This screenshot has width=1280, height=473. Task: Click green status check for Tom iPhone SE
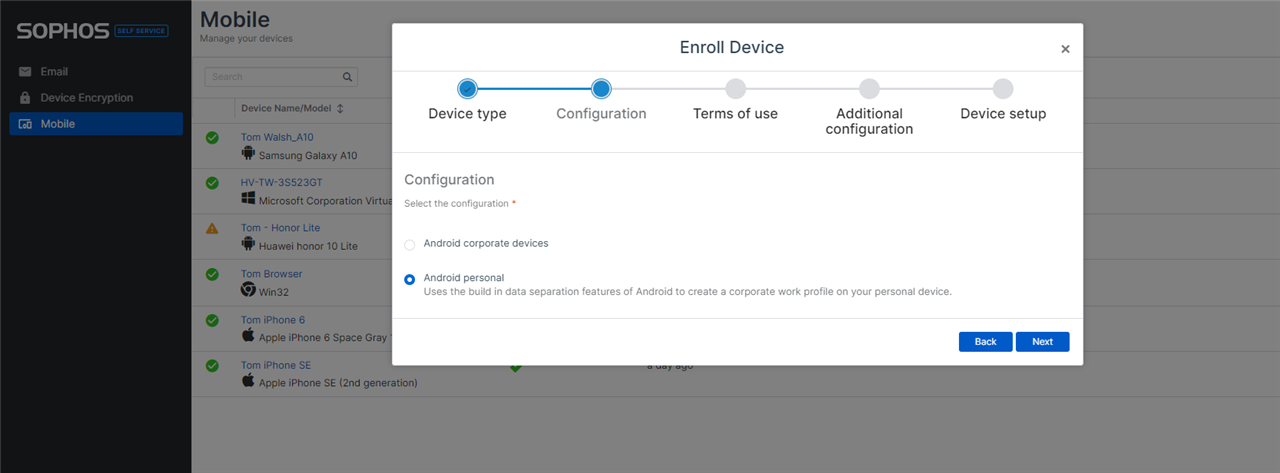212,366
